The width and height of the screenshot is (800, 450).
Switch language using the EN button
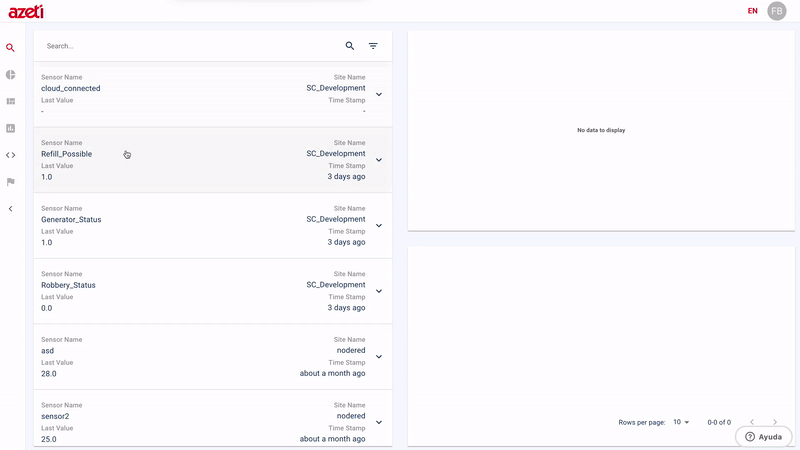coord(752,11)
